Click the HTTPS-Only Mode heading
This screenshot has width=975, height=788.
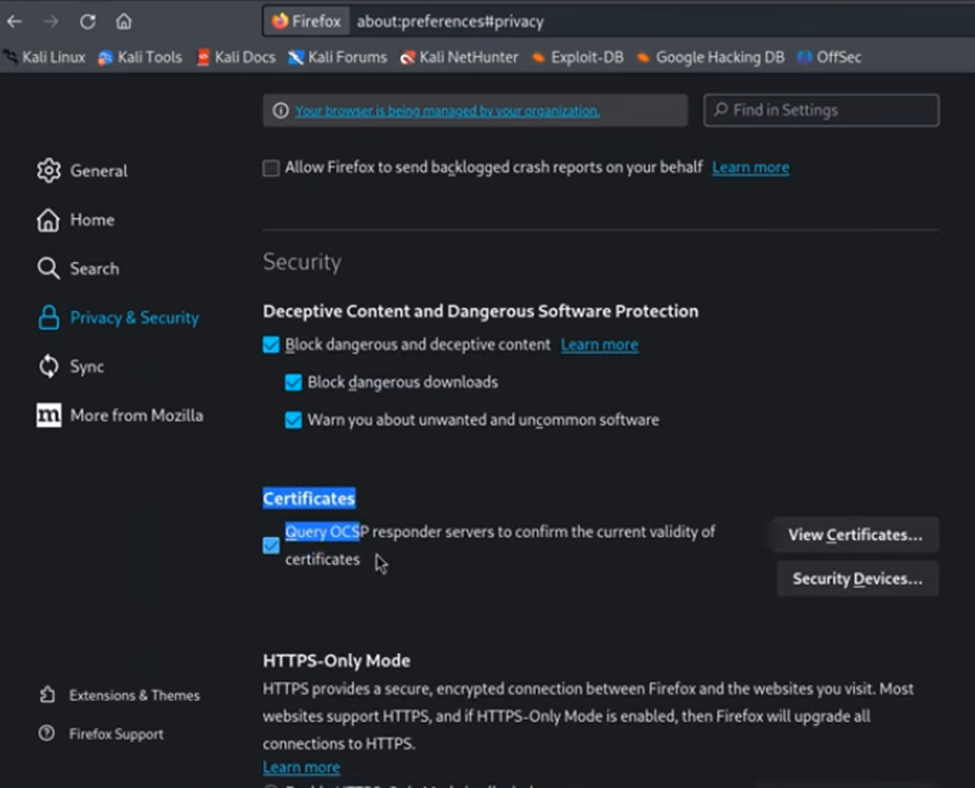point(336,661)
